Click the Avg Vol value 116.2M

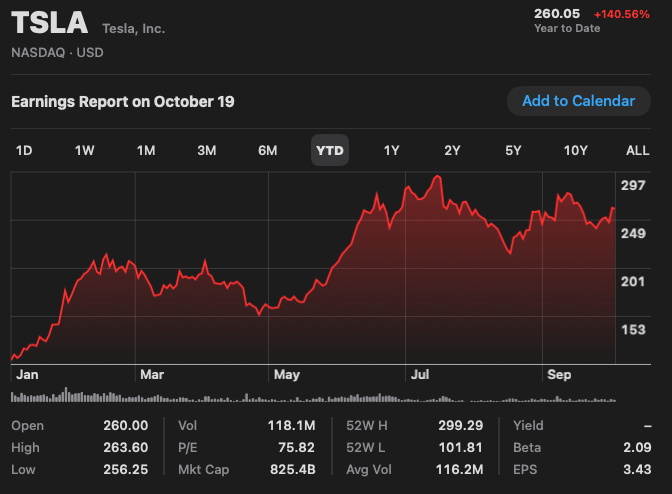(459, 469)
